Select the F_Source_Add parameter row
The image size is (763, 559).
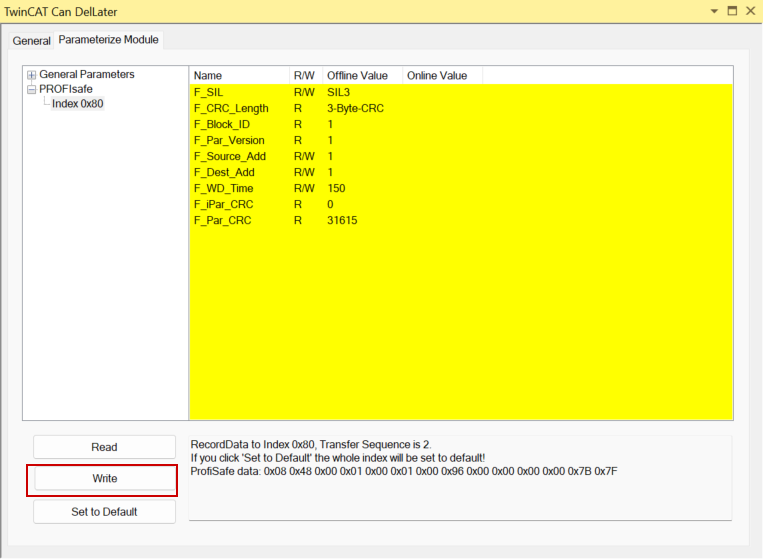(461, 157)
